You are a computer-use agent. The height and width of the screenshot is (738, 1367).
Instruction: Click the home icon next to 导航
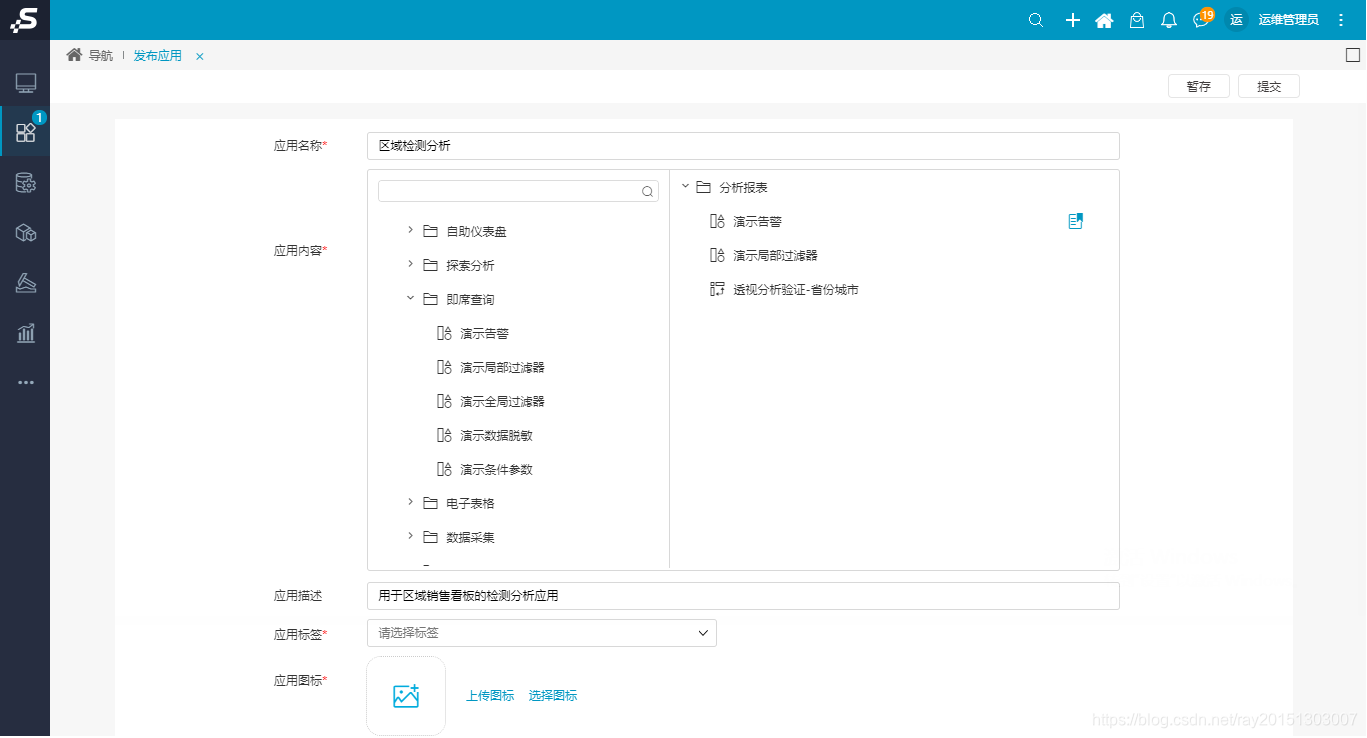coord(74,55)
